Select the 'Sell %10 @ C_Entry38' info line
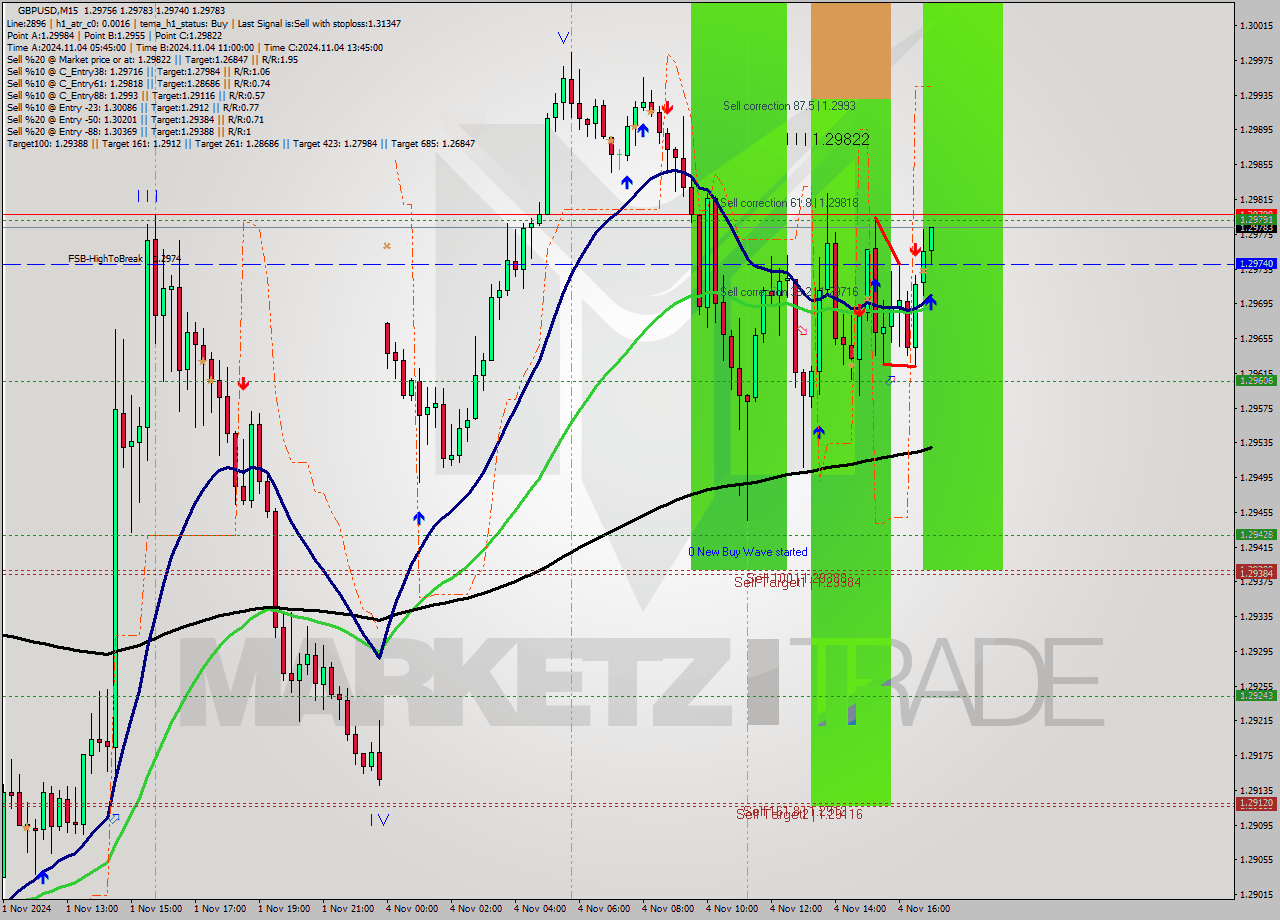This screenshot has height=920, width=1280. pyautogui.click(x=138, y=71)
